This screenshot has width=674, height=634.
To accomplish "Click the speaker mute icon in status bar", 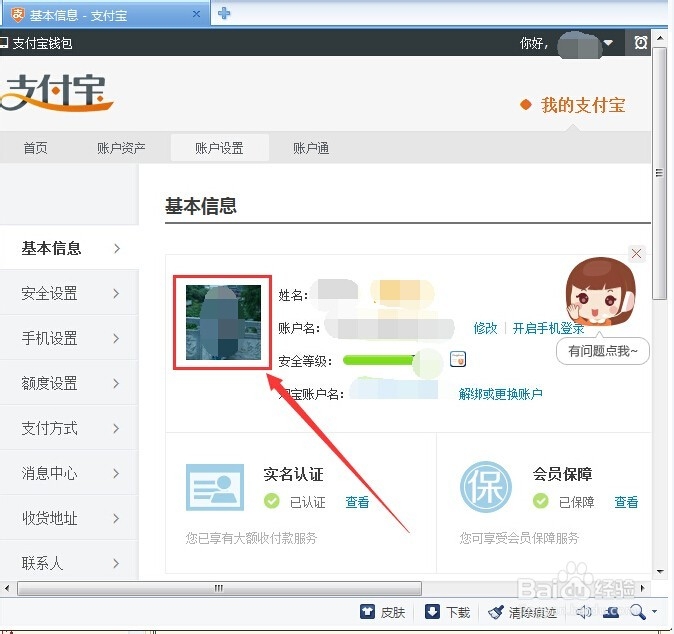I will [583, 612].
